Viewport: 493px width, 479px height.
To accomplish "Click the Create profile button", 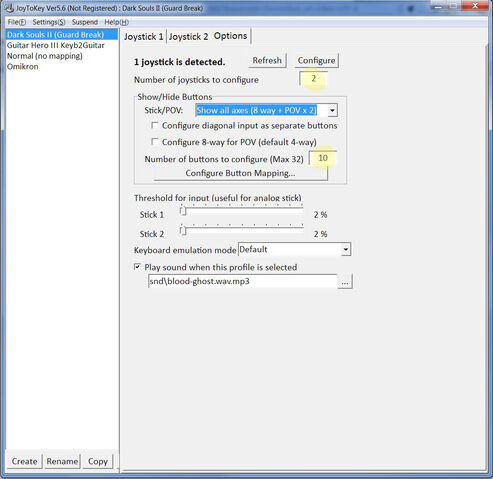I will (x=24, y=461).
